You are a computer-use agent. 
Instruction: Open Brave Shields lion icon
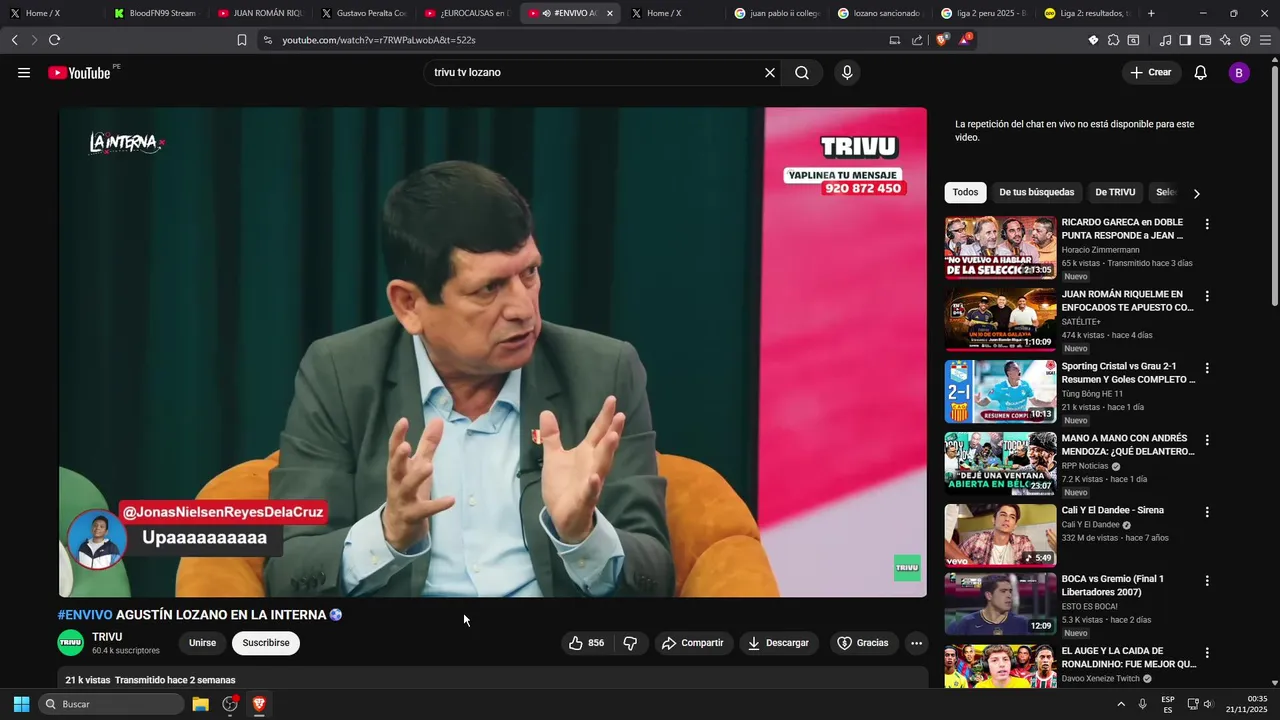point(941,40)
